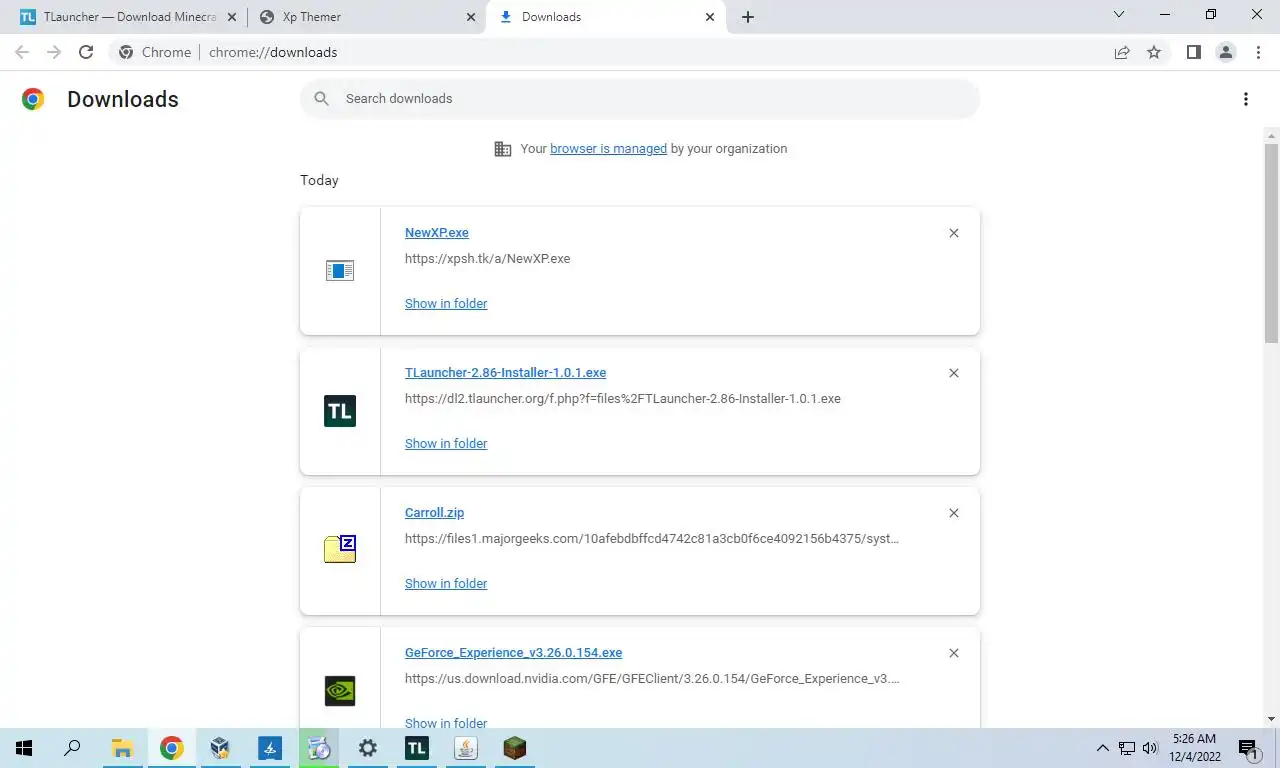The image size is (1280, 768).
Task: Click the managed organization building icon
Action: click(x=503, y=149)
